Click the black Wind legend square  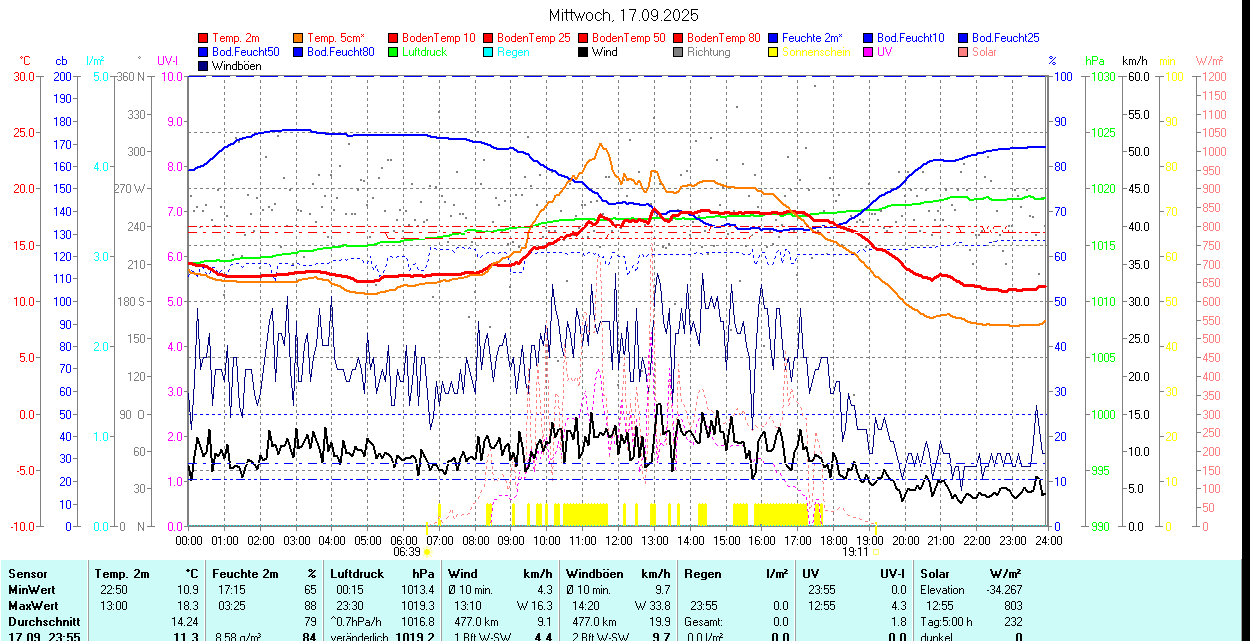[x=584, y=52]
